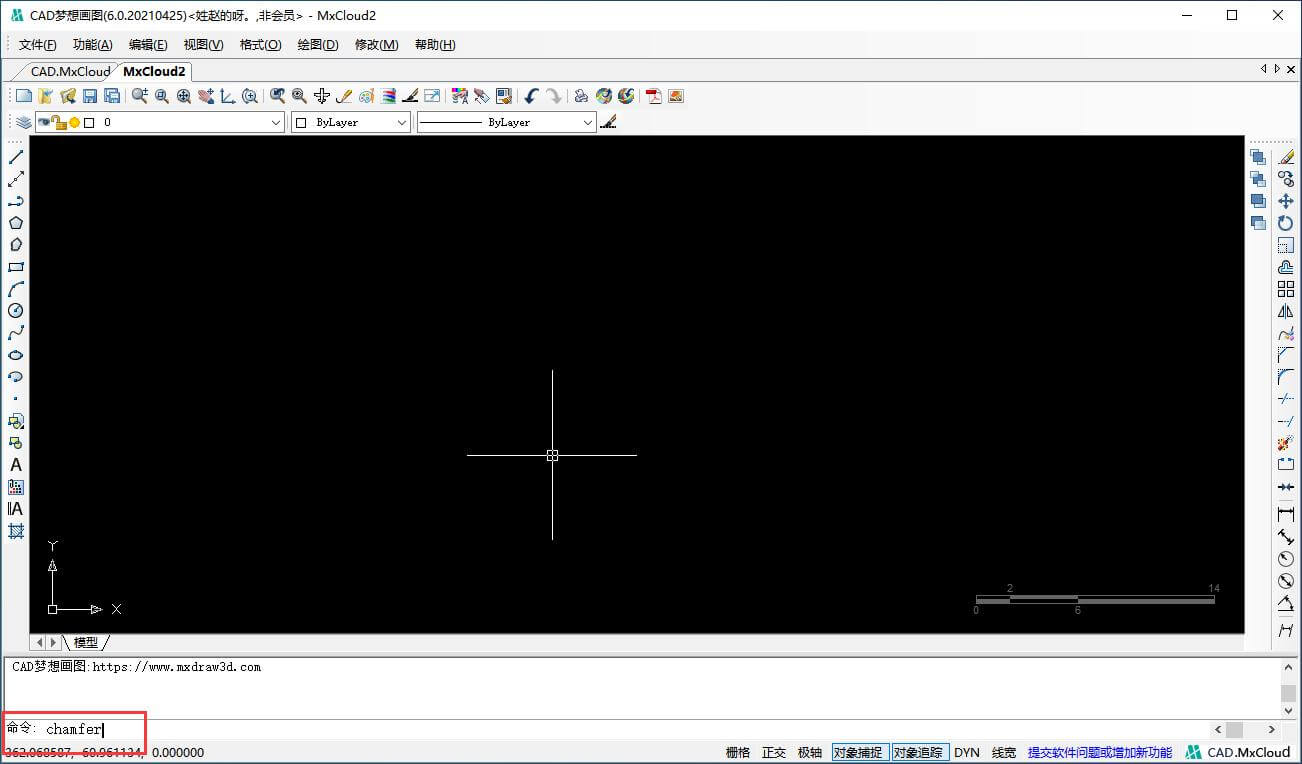Export drawing to PDF icon
Viewport: 1302px width, 764px height.
pos(654,96)
